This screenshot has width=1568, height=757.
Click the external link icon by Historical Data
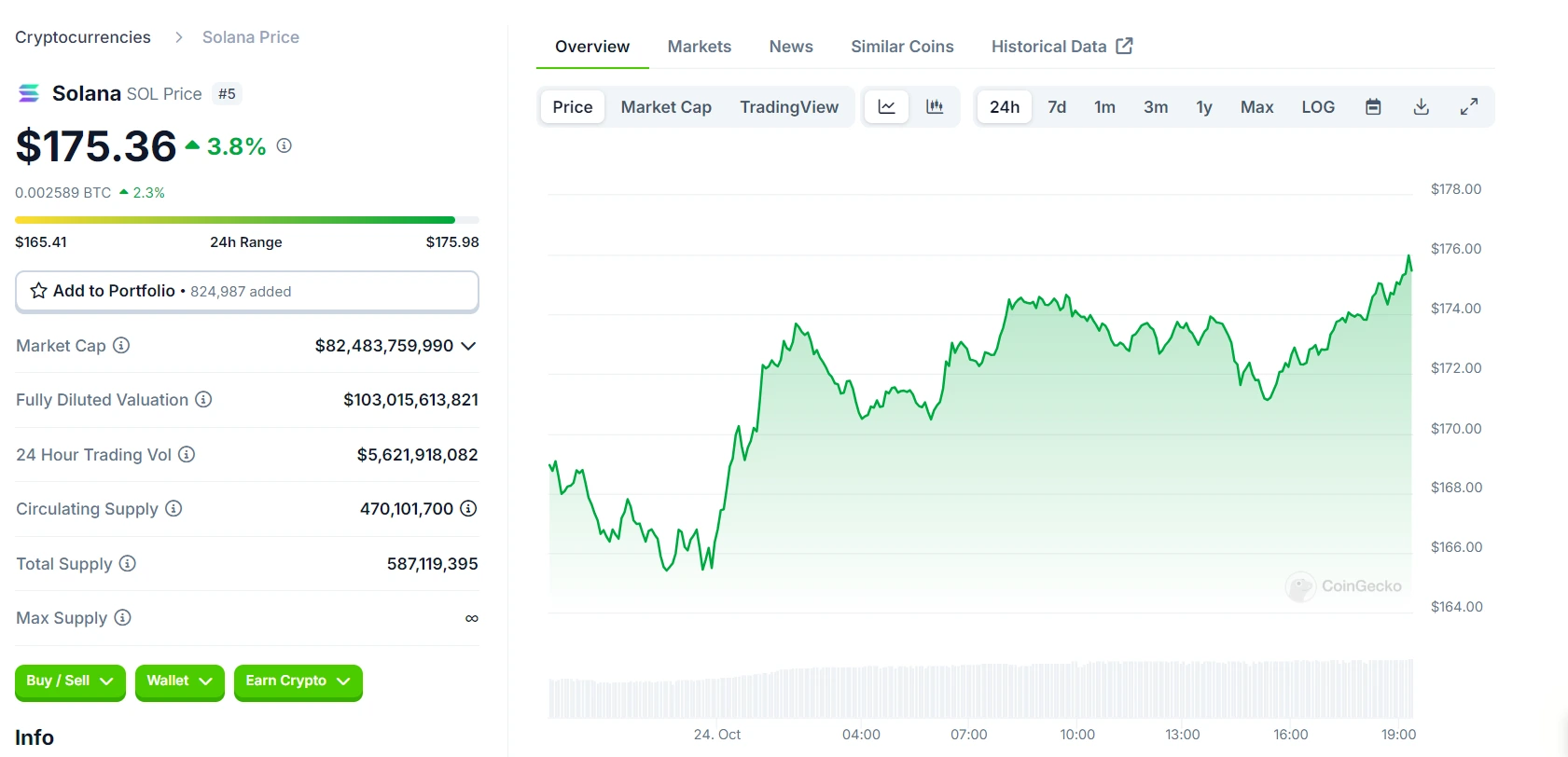[x=1125, y=46]
